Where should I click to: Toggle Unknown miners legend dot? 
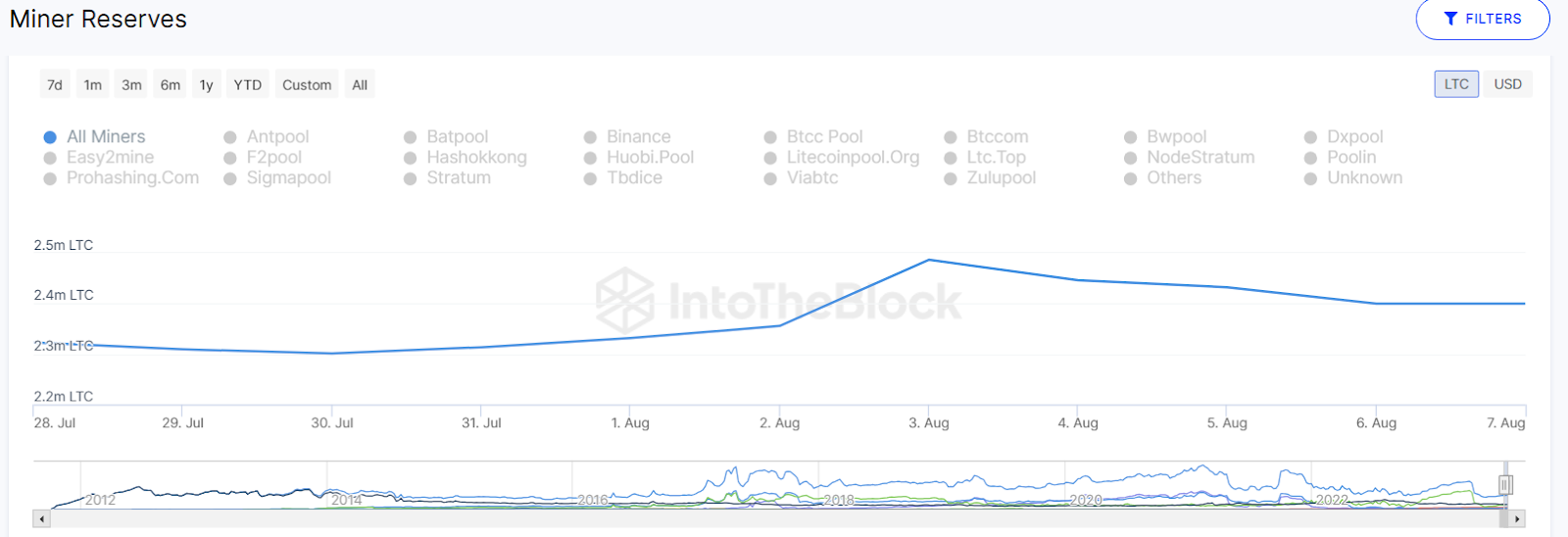tap(1310, 178)
